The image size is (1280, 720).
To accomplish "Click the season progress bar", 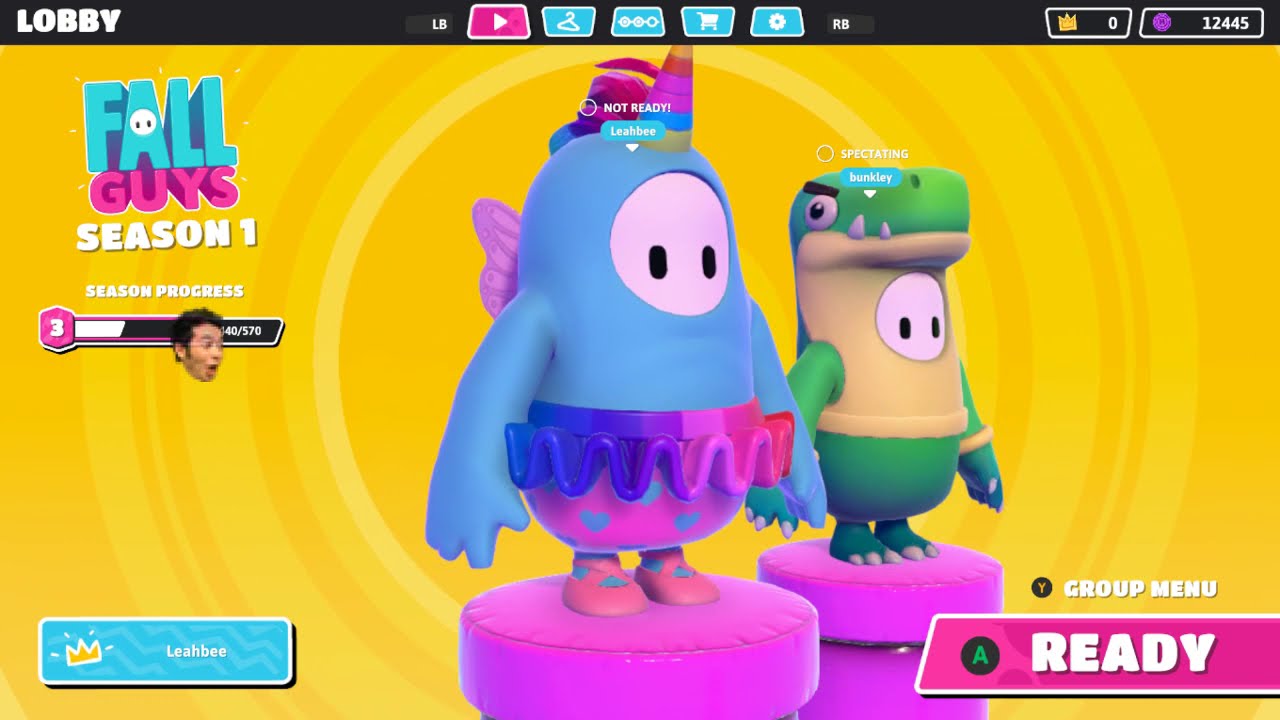I will [x=177, y=330].
